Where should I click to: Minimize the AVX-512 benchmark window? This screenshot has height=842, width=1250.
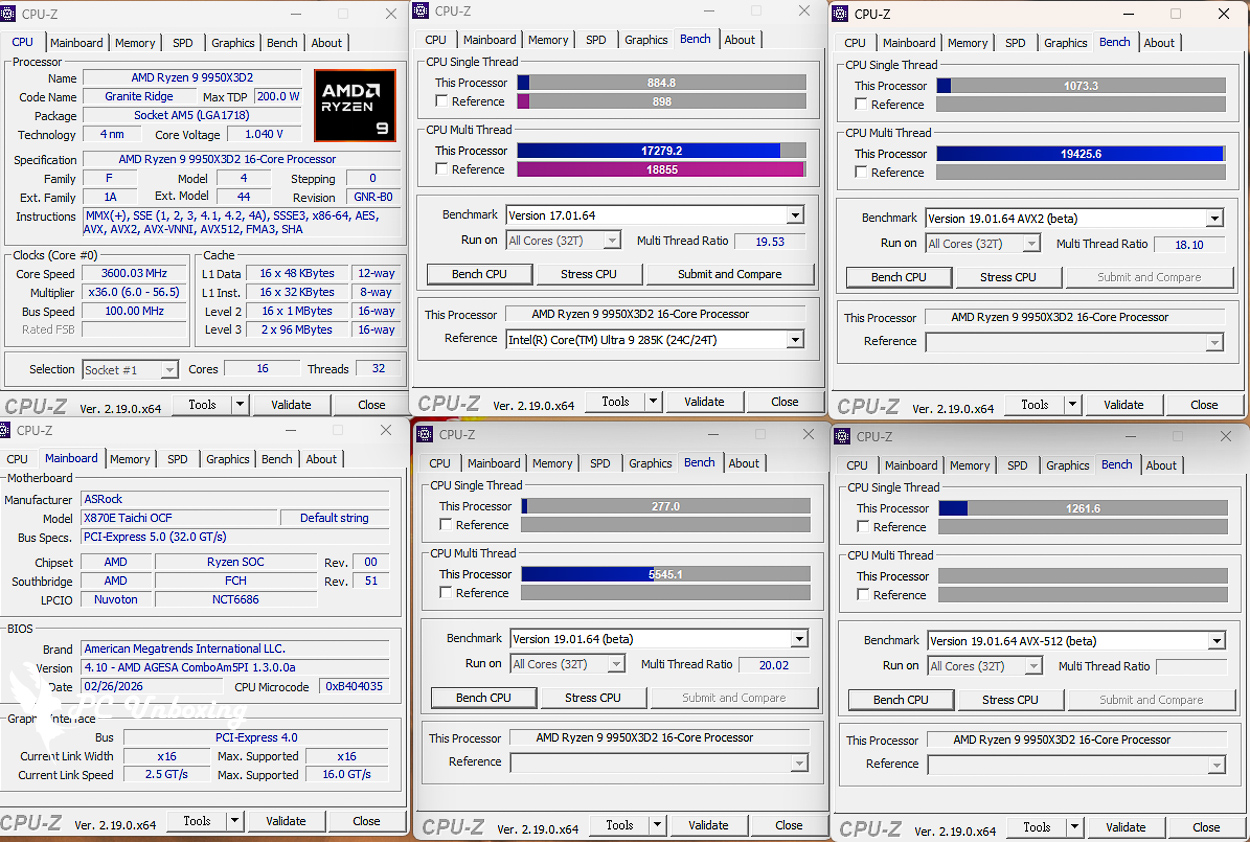(1128, 437)
